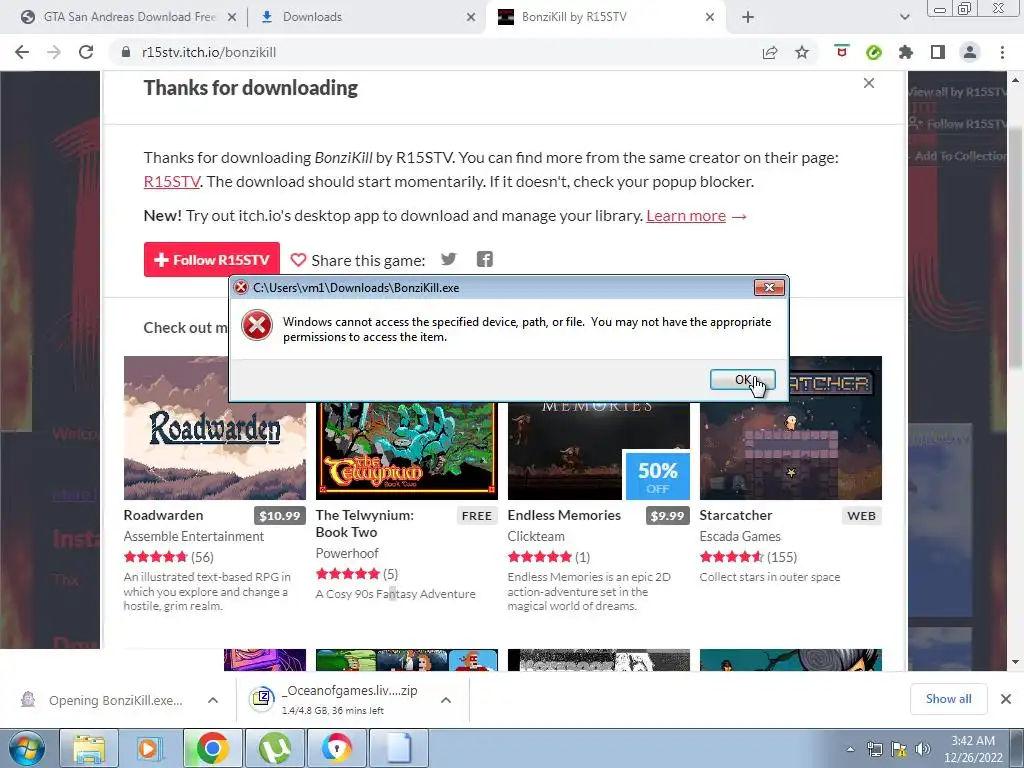
Task: Open Assemble Entertainment publisher link
Action: [194, 536]
